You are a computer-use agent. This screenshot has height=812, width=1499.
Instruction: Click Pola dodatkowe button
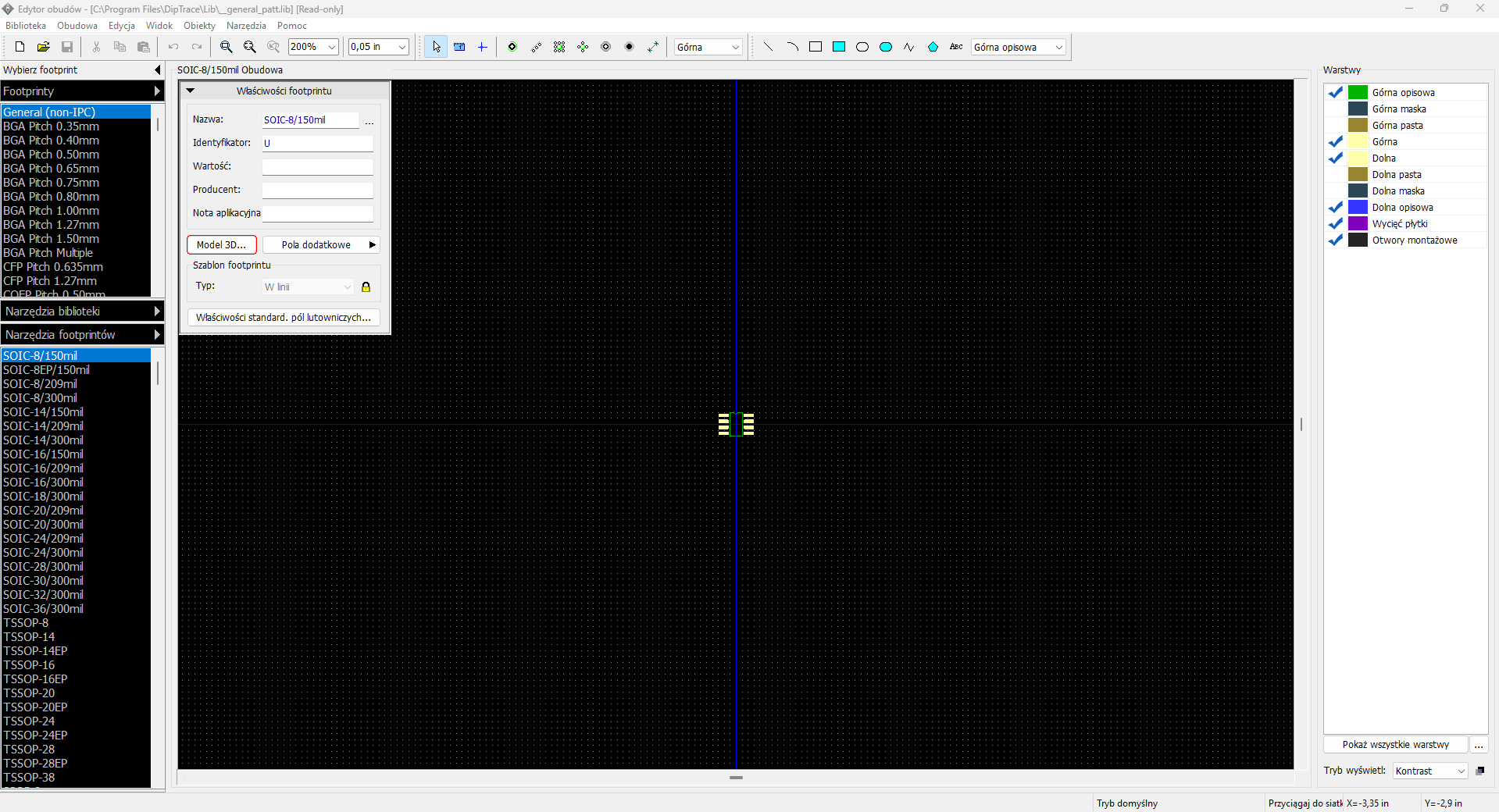coord(321,244)
